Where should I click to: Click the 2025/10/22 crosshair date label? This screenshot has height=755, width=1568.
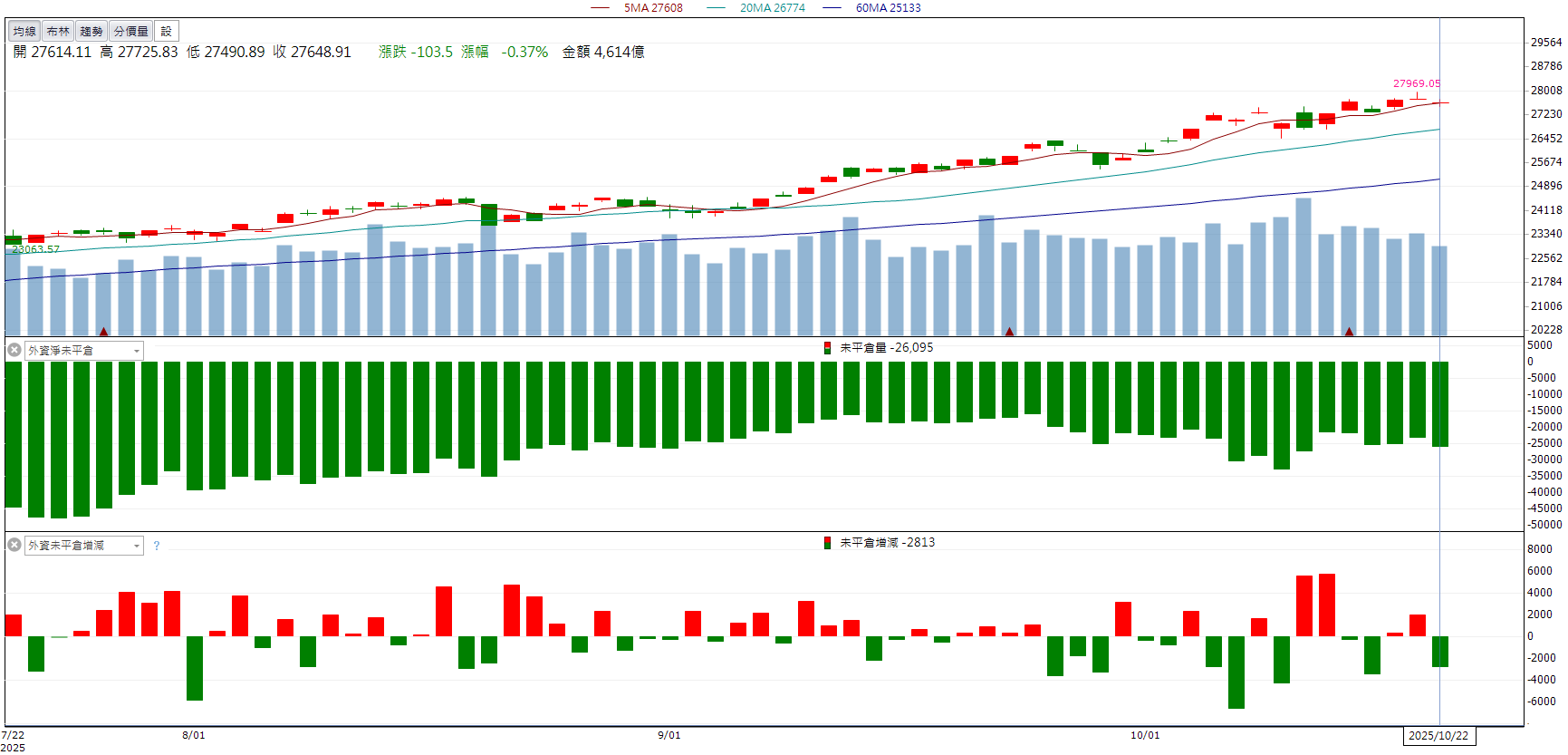coord(1438,736)
